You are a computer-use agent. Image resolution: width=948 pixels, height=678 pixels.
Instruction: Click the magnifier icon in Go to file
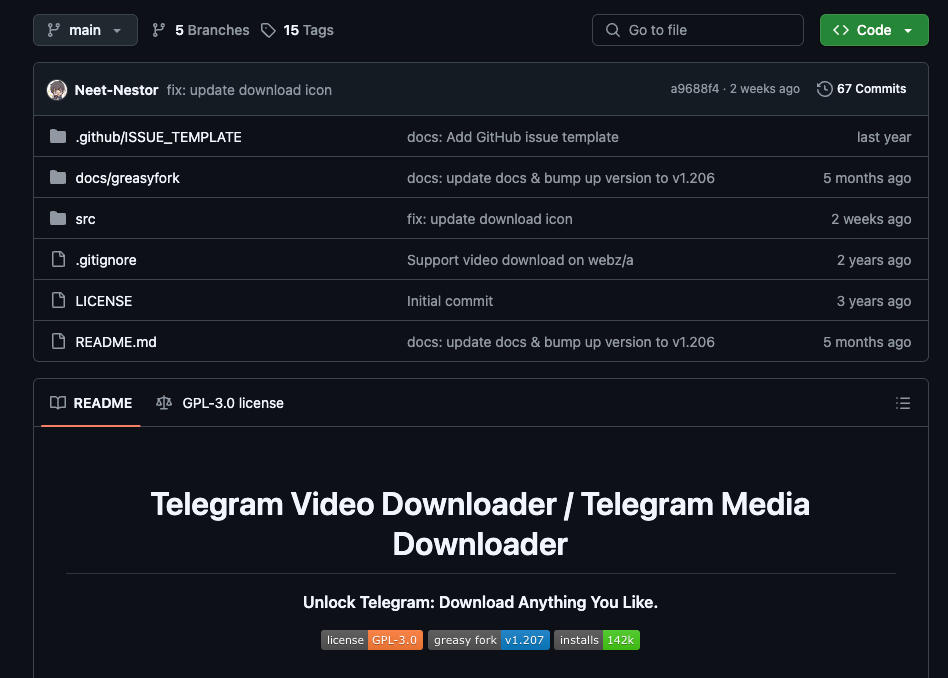(x=612, y=30)
